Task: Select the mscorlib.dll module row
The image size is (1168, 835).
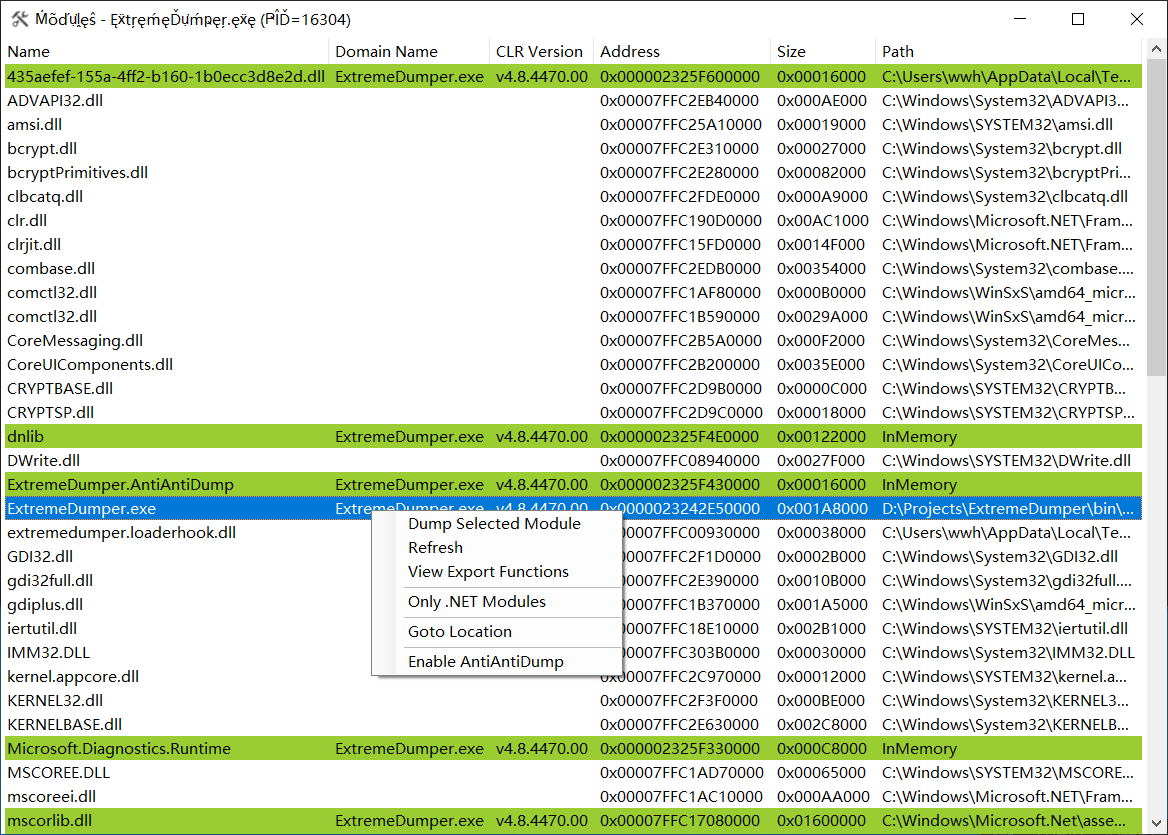Action: (573, 820)
